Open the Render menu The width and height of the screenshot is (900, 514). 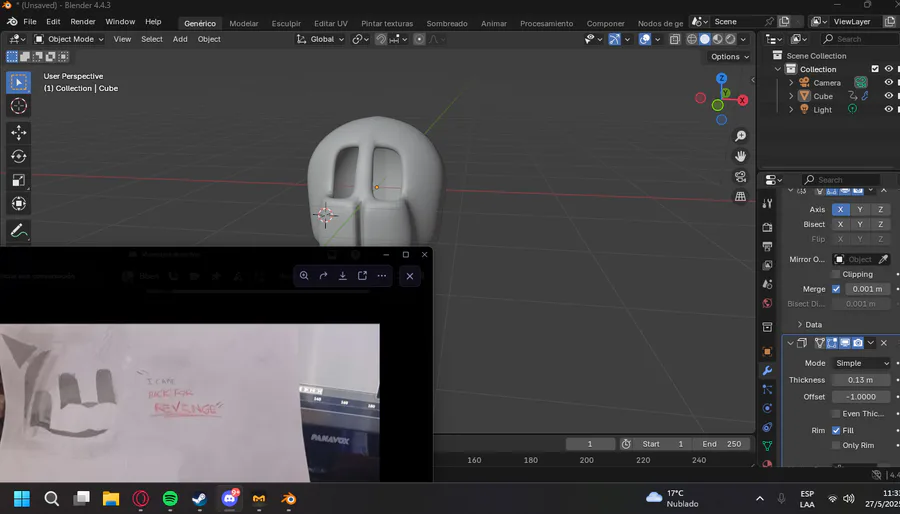(83, 22)
